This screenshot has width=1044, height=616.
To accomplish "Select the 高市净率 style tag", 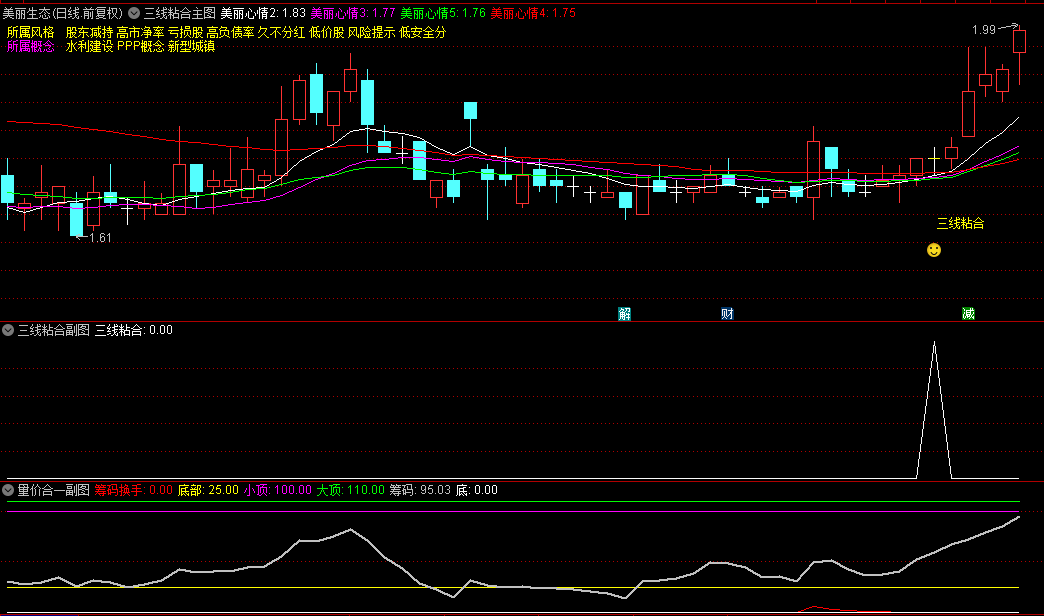I will click(x=140, y=32).
